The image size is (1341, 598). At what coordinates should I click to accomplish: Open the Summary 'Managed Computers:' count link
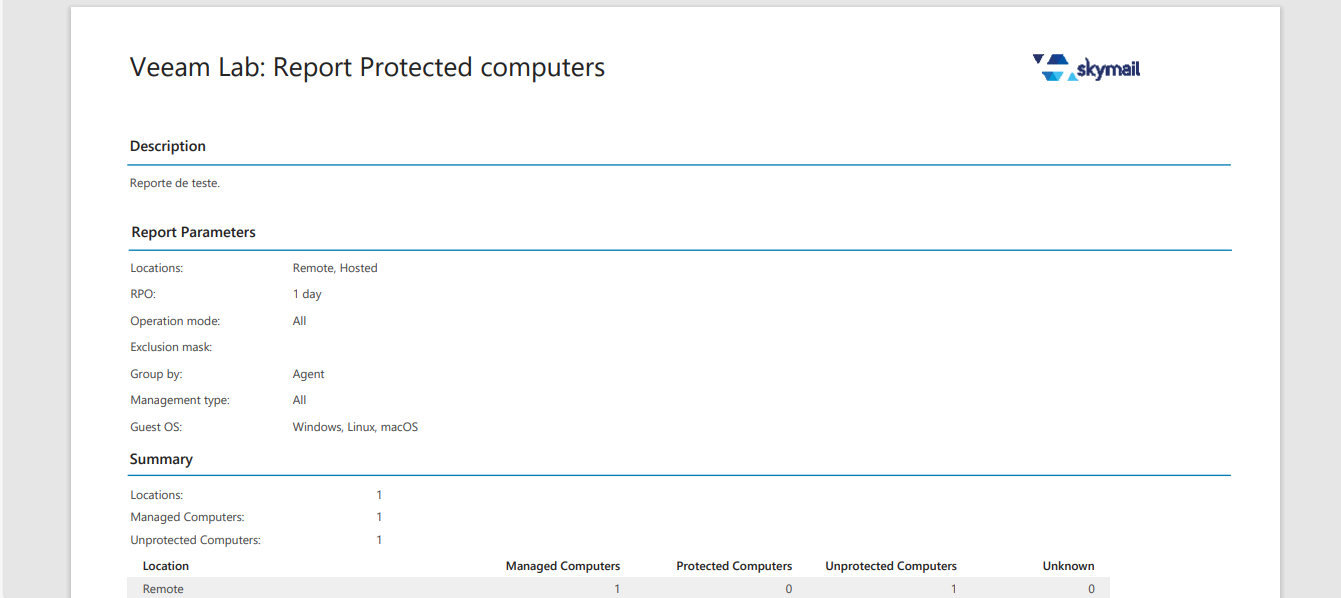379,517
